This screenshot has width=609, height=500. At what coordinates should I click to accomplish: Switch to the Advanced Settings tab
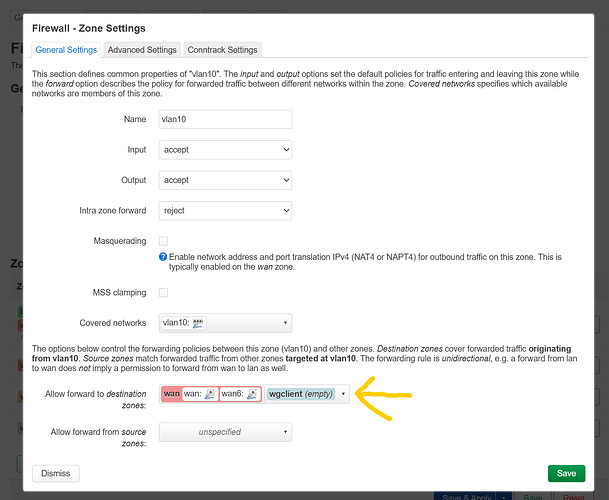click(x=142, y=49)
